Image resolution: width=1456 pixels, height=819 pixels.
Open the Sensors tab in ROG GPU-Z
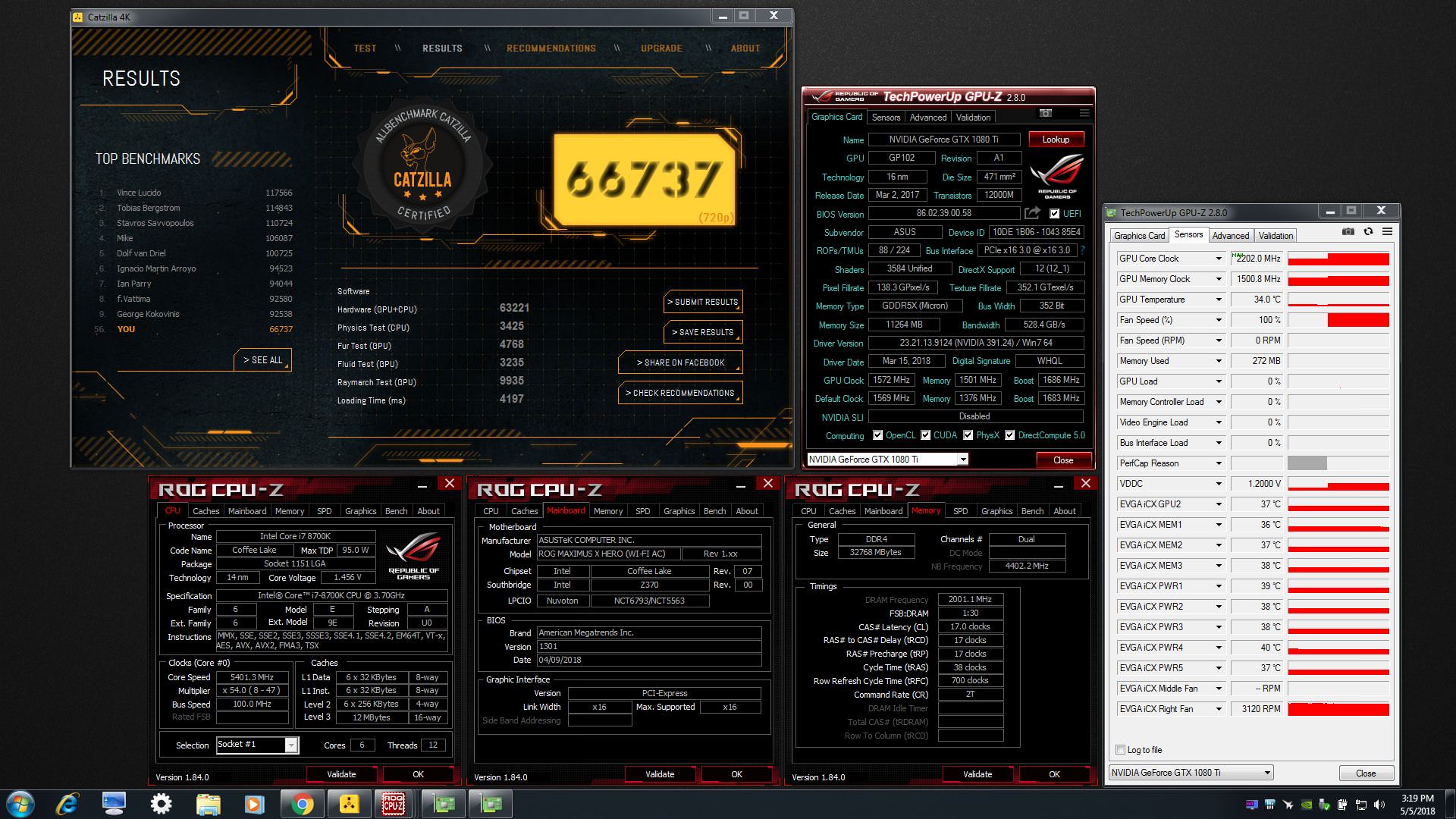point(886,118)
